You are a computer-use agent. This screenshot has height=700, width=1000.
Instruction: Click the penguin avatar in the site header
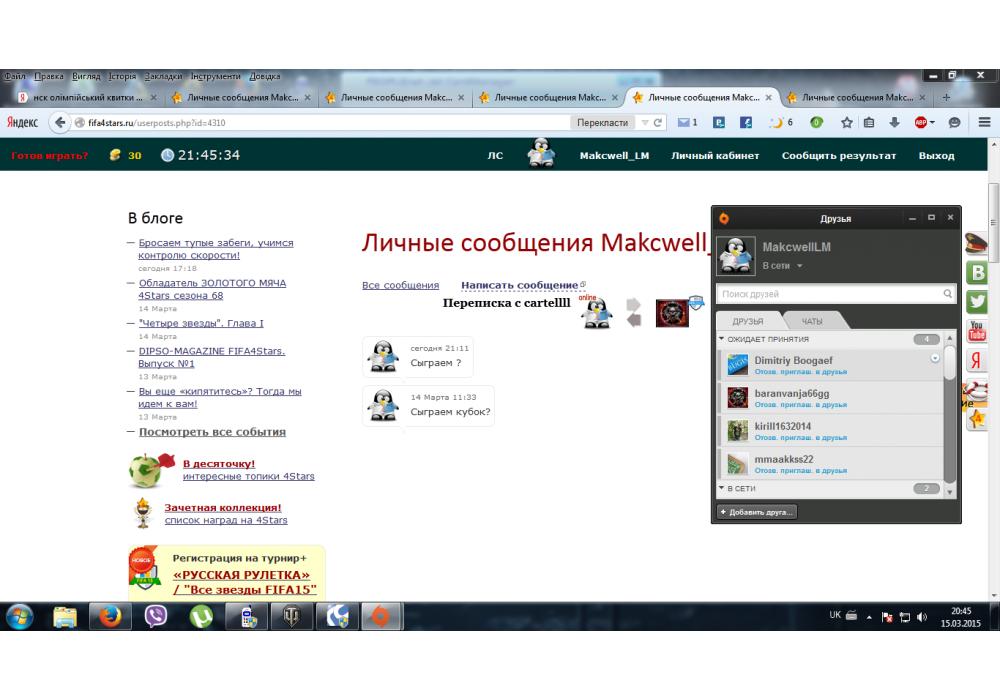[541, 153]
